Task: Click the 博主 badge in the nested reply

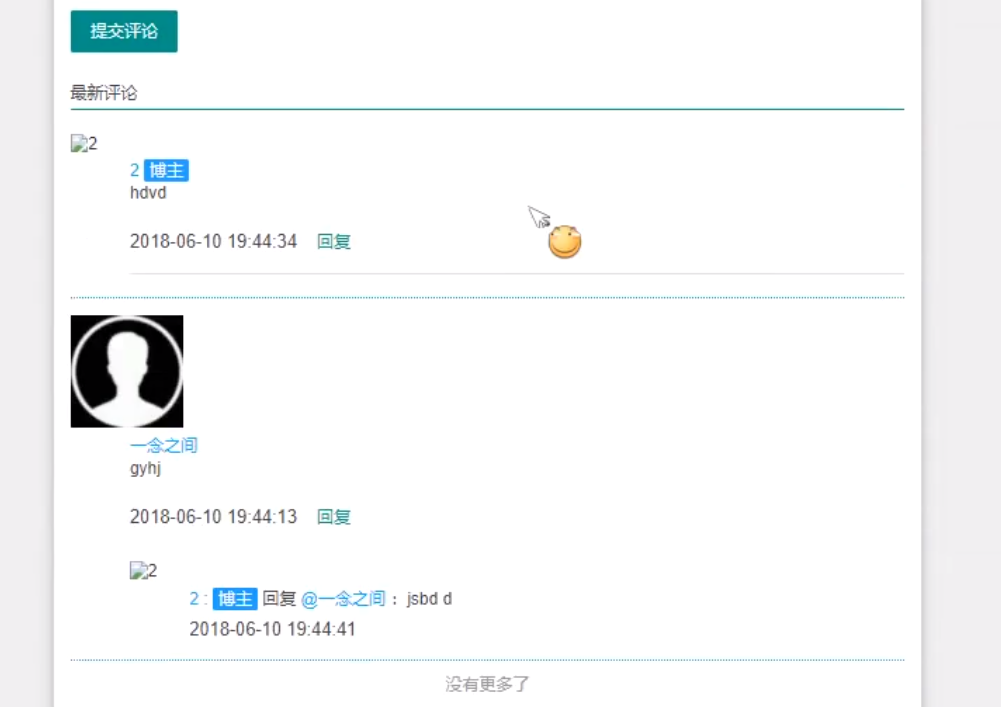Action: coord(235,599)
